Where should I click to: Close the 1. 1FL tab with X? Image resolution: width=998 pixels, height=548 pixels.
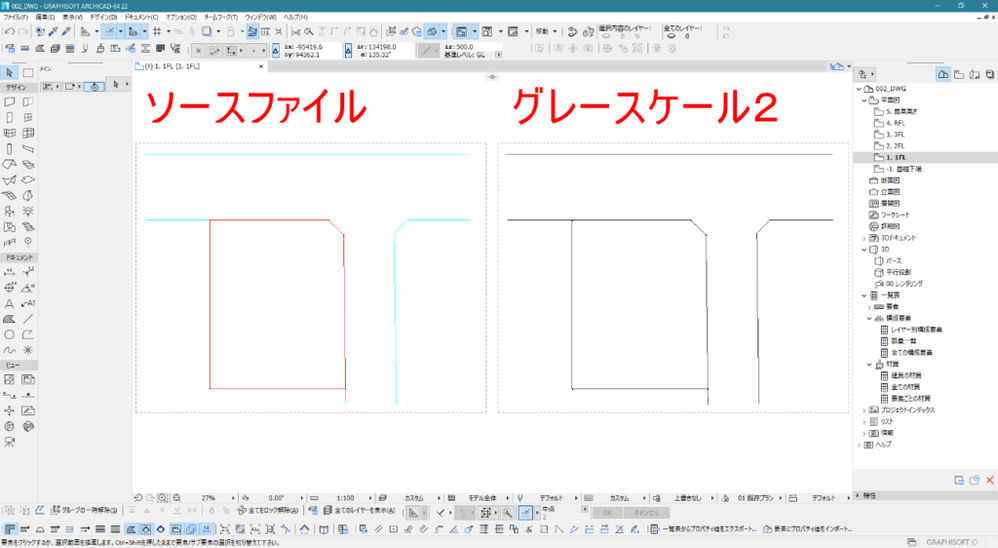[x=261, y=66]
